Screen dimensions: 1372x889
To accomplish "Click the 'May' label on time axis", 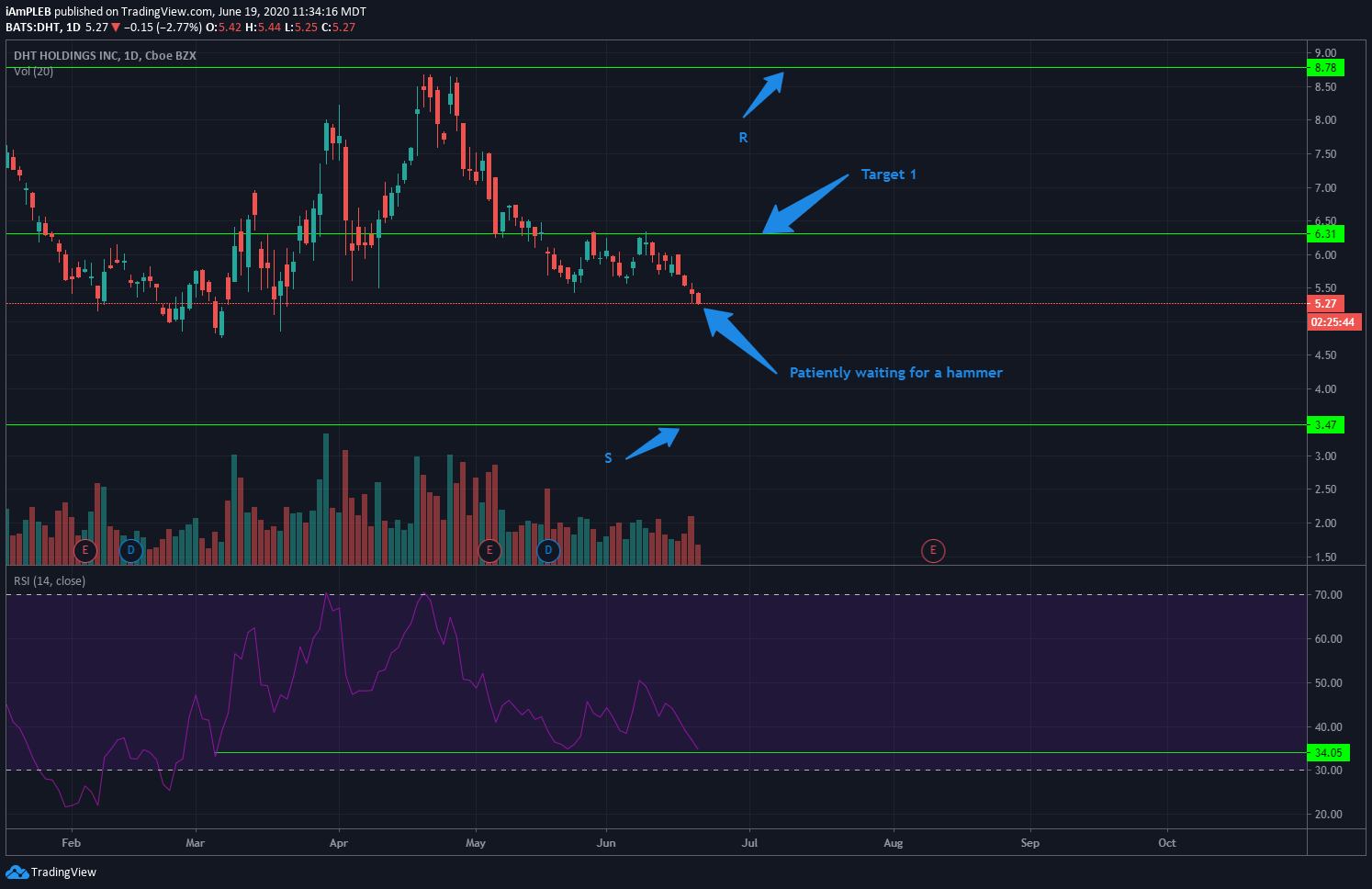I will (476, 843).
